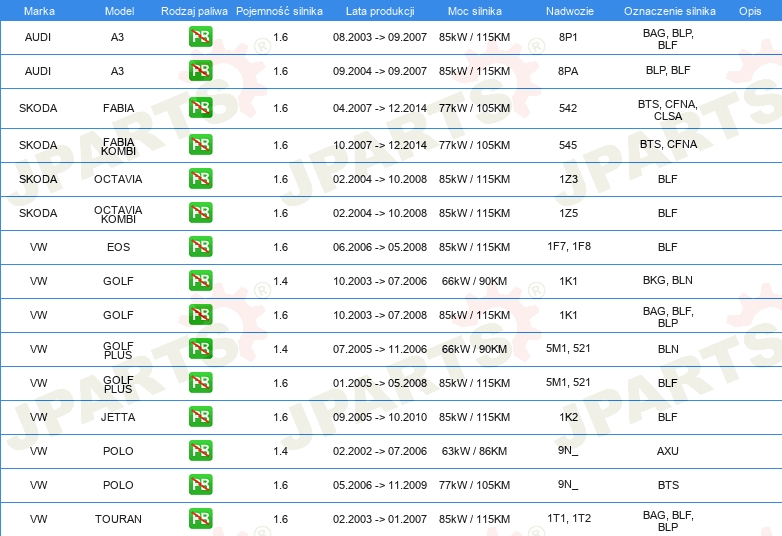Viewport: 782px width, 536px height.
Task: Click the fuel icon in the VW POLO 1.6 row
Action: click(x=200, y=485)
